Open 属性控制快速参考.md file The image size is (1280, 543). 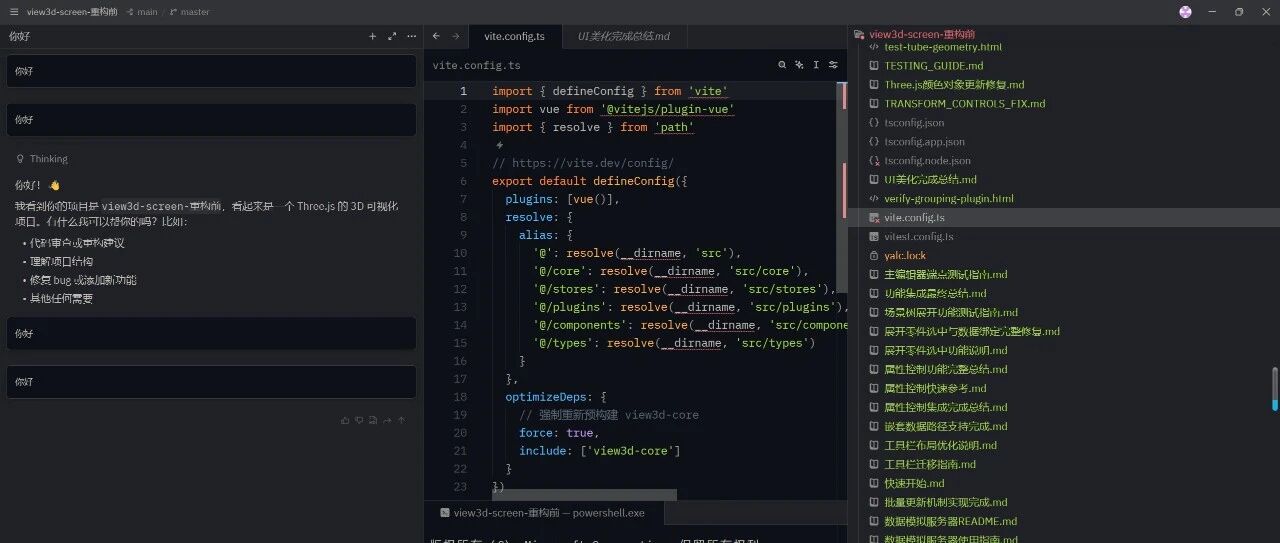pos(935,389)
